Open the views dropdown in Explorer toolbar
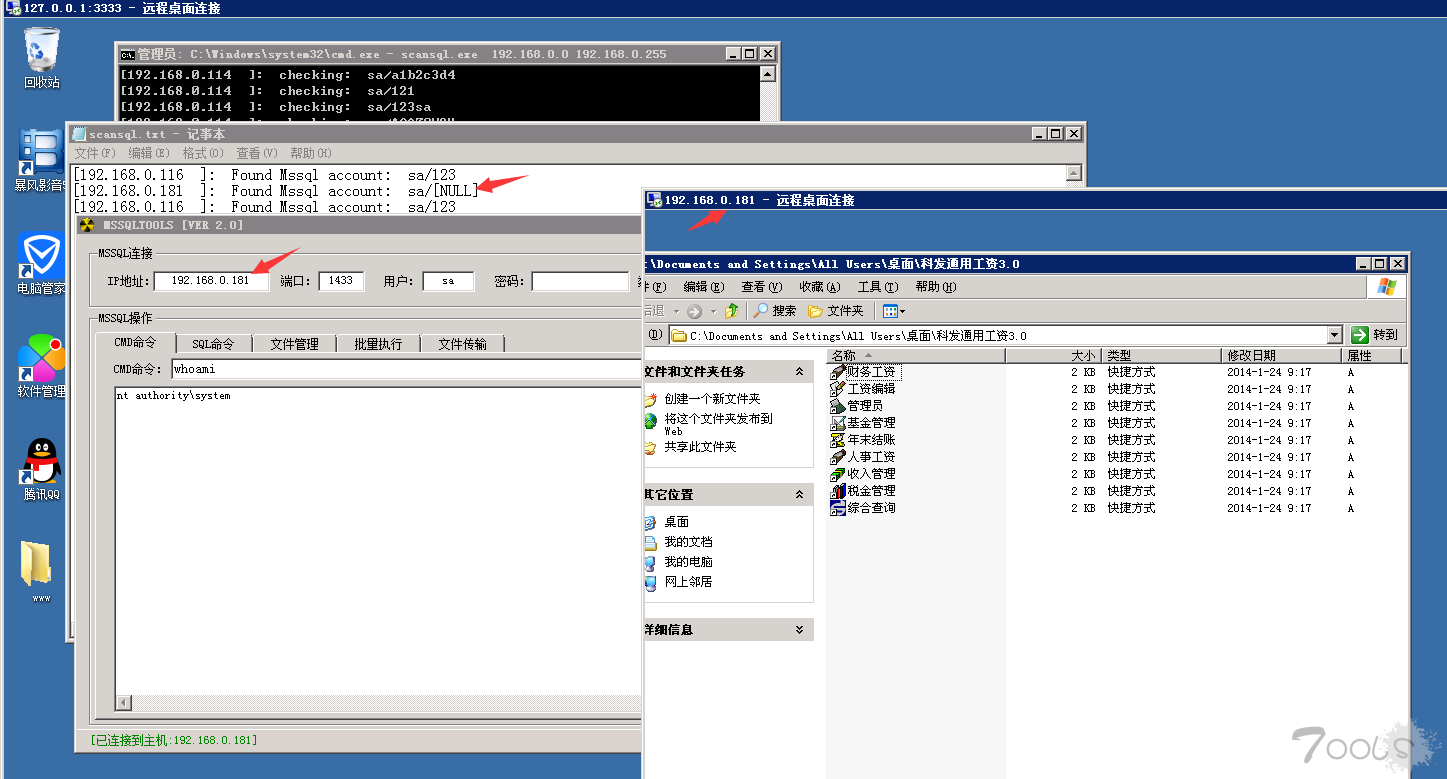 coord(894,311)
